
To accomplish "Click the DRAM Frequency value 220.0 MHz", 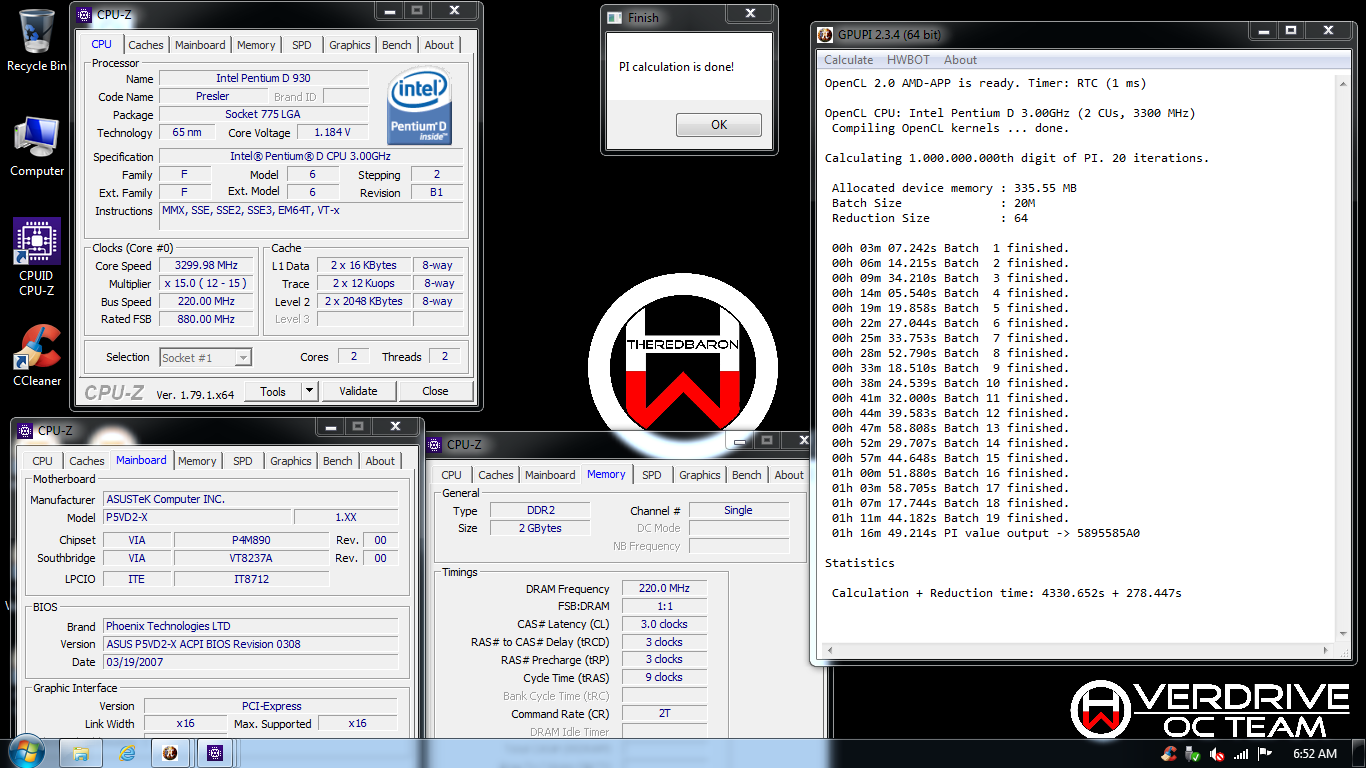I will coord(664,589).
